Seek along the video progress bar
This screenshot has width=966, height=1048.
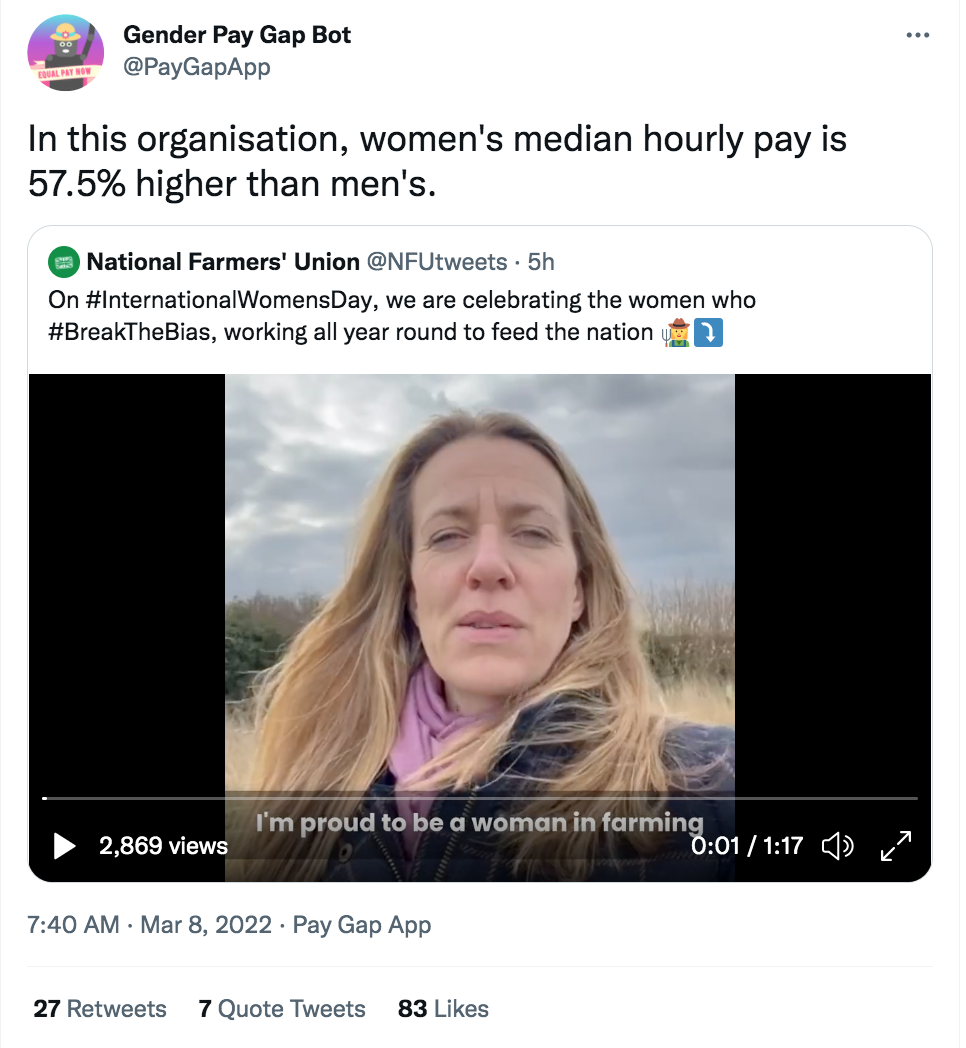click(x=480, y=798)
